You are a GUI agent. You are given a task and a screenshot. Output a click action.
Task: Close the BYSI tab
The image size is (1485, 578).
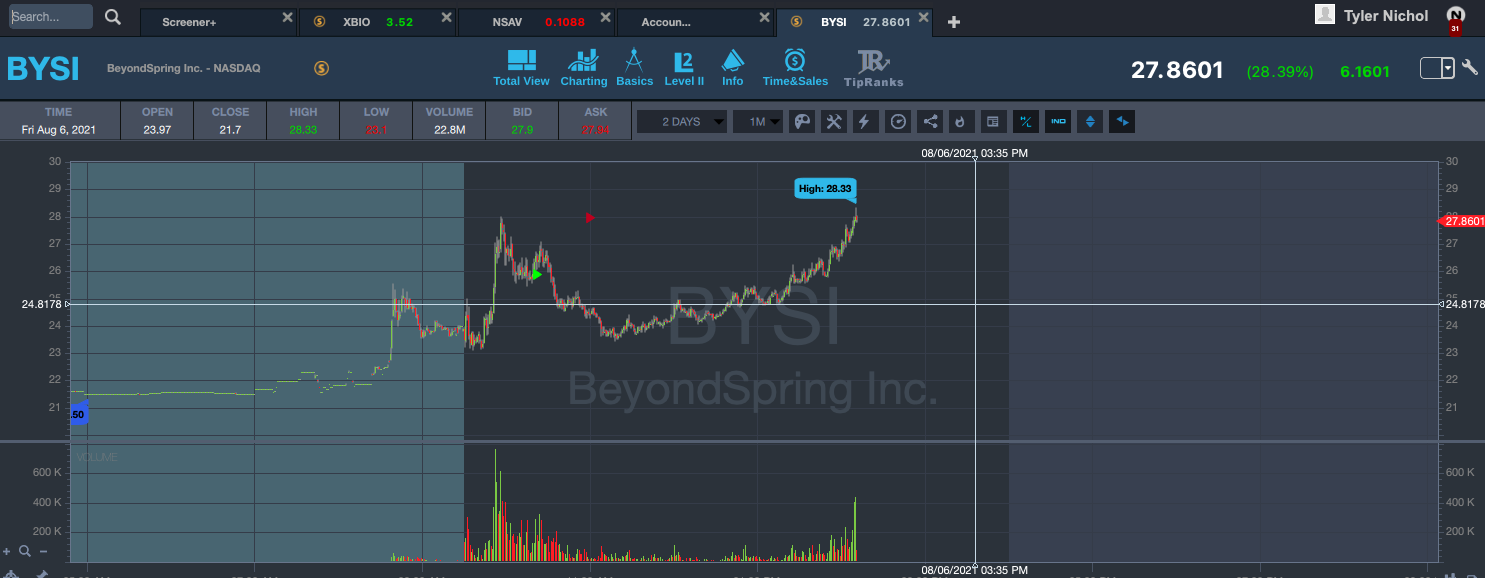pos(923,18)
